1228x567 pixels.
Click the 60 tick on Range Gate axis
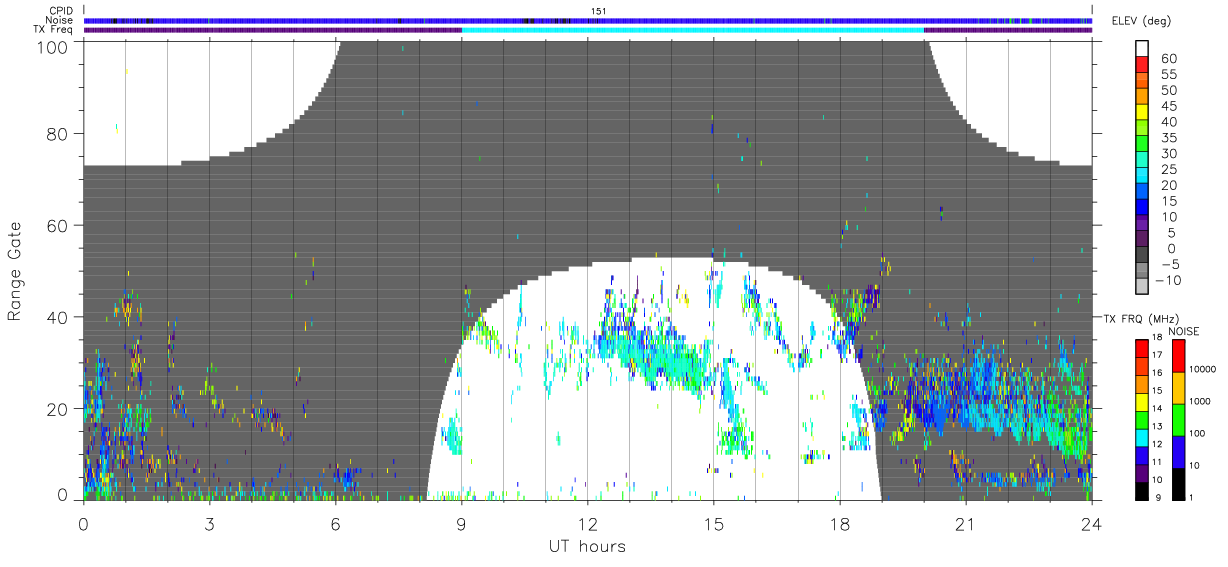coord(59,226)
